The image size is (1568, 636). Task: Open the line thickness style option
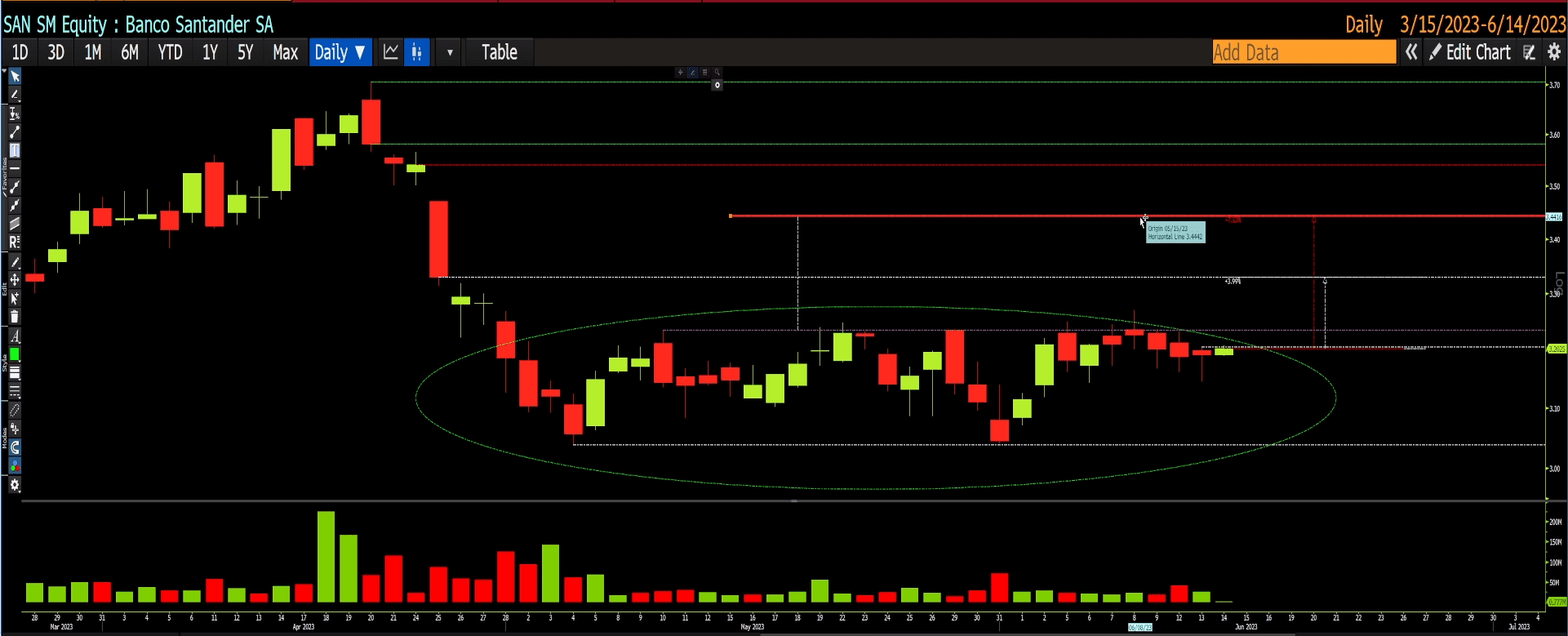click(x=15, y=373)
